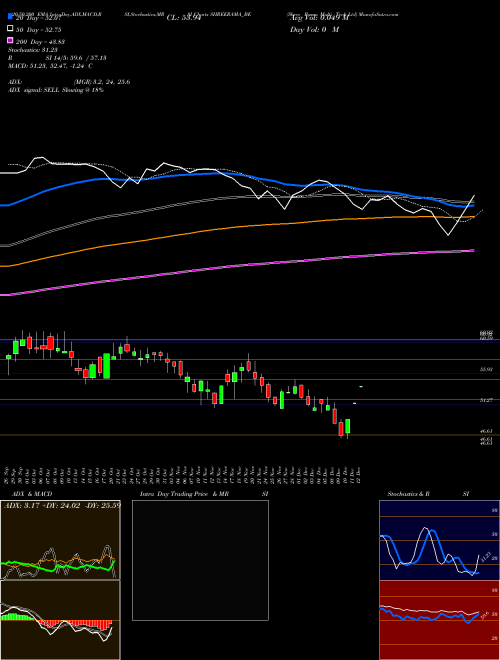Click the 'Intra Day Trading Price & MR' title

[x=184, y=494]
